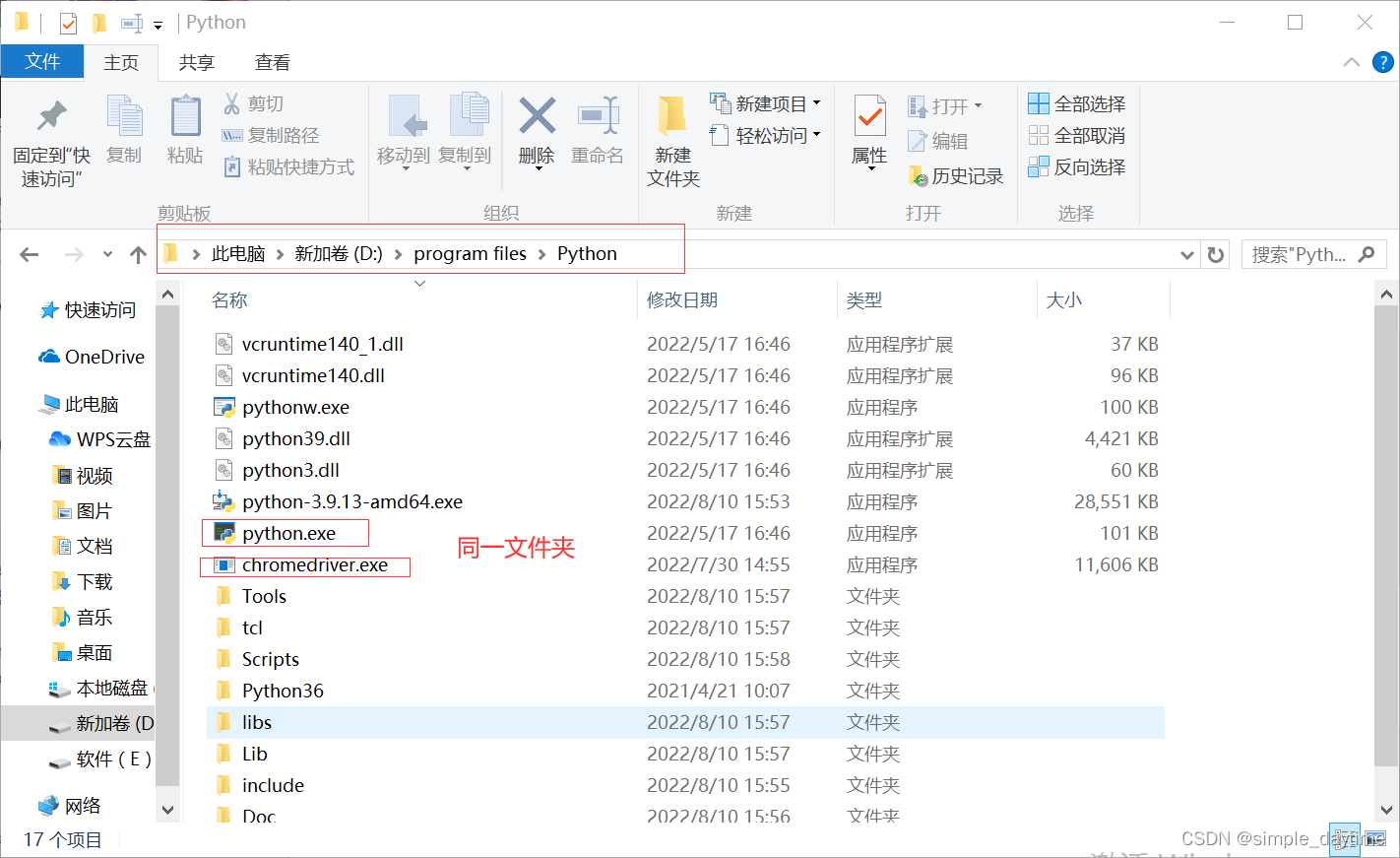Image resolution: width=1400 pixels, height=858 pixels.
Task: Select the chromedriver.exe file
Action: coord(314,565)
